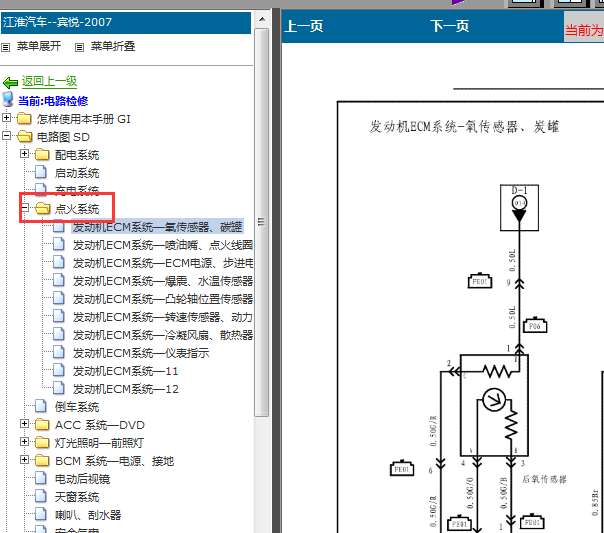Image resolution: width=604 pixels, height=533 pixels.
Task: Click page icon for 发动机ECM系统—ECM电源
Action: tap(59, 262)
